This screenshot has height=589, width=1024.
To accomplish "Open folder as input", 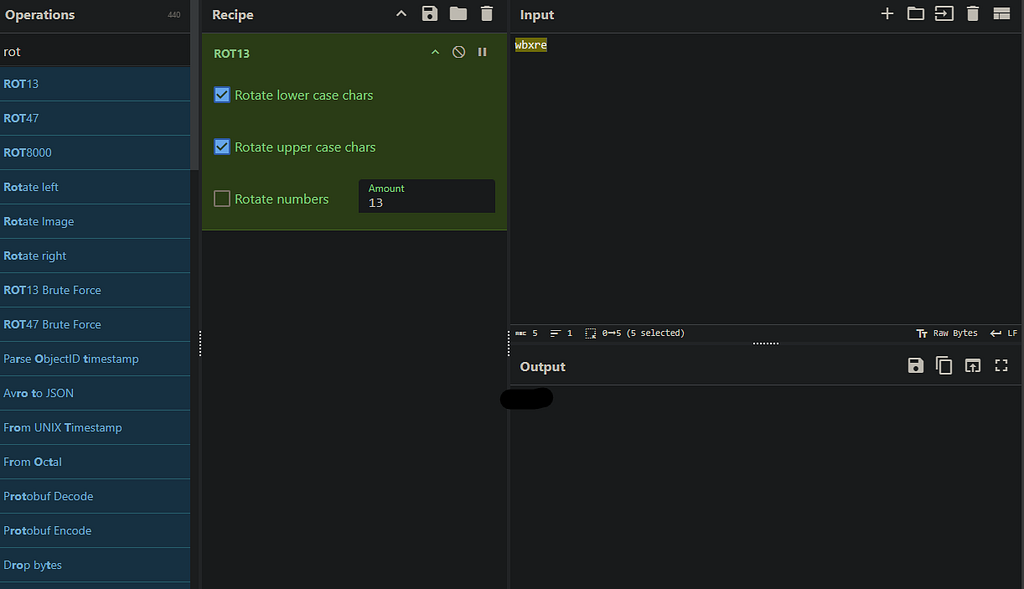I will (916, 14).
